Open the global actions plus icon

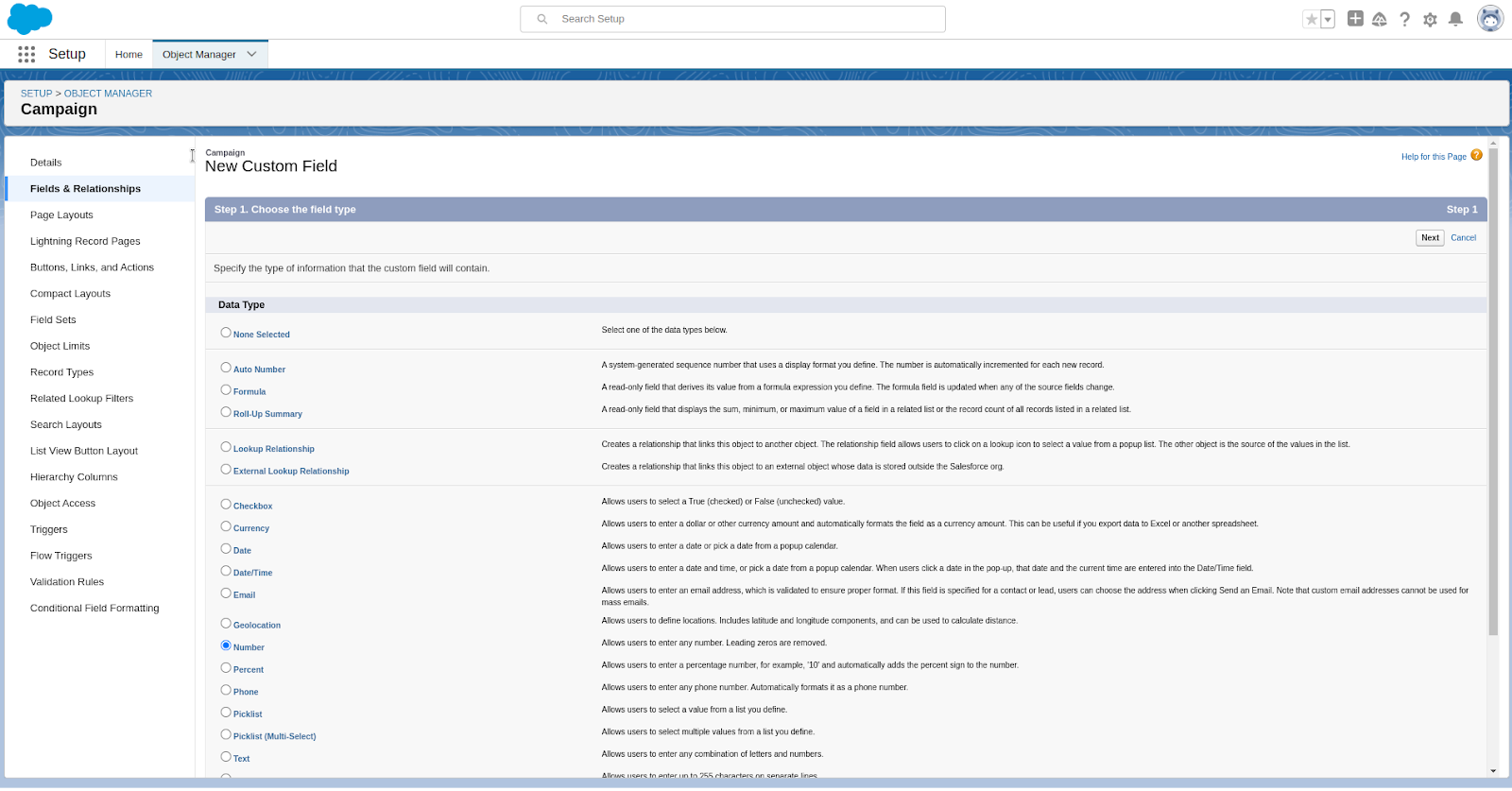pyautogui.click(x=1355, y=18)
